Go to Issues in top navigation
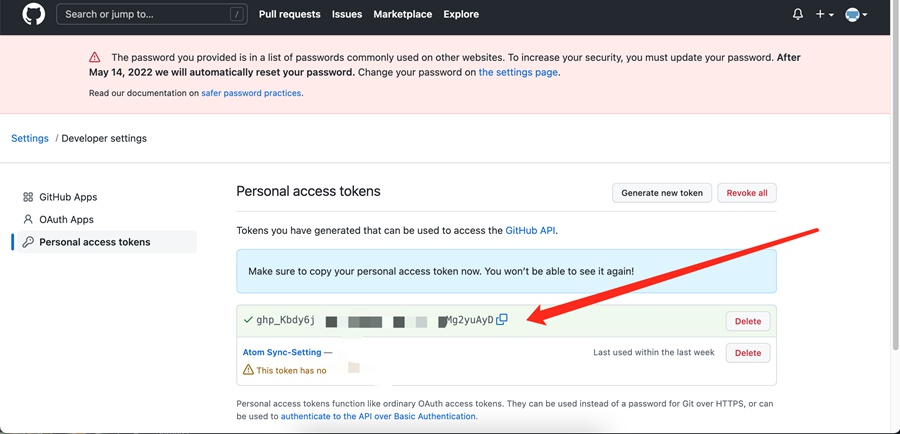The height and width of the screenshot is (434, 900). tap(347, 15)
